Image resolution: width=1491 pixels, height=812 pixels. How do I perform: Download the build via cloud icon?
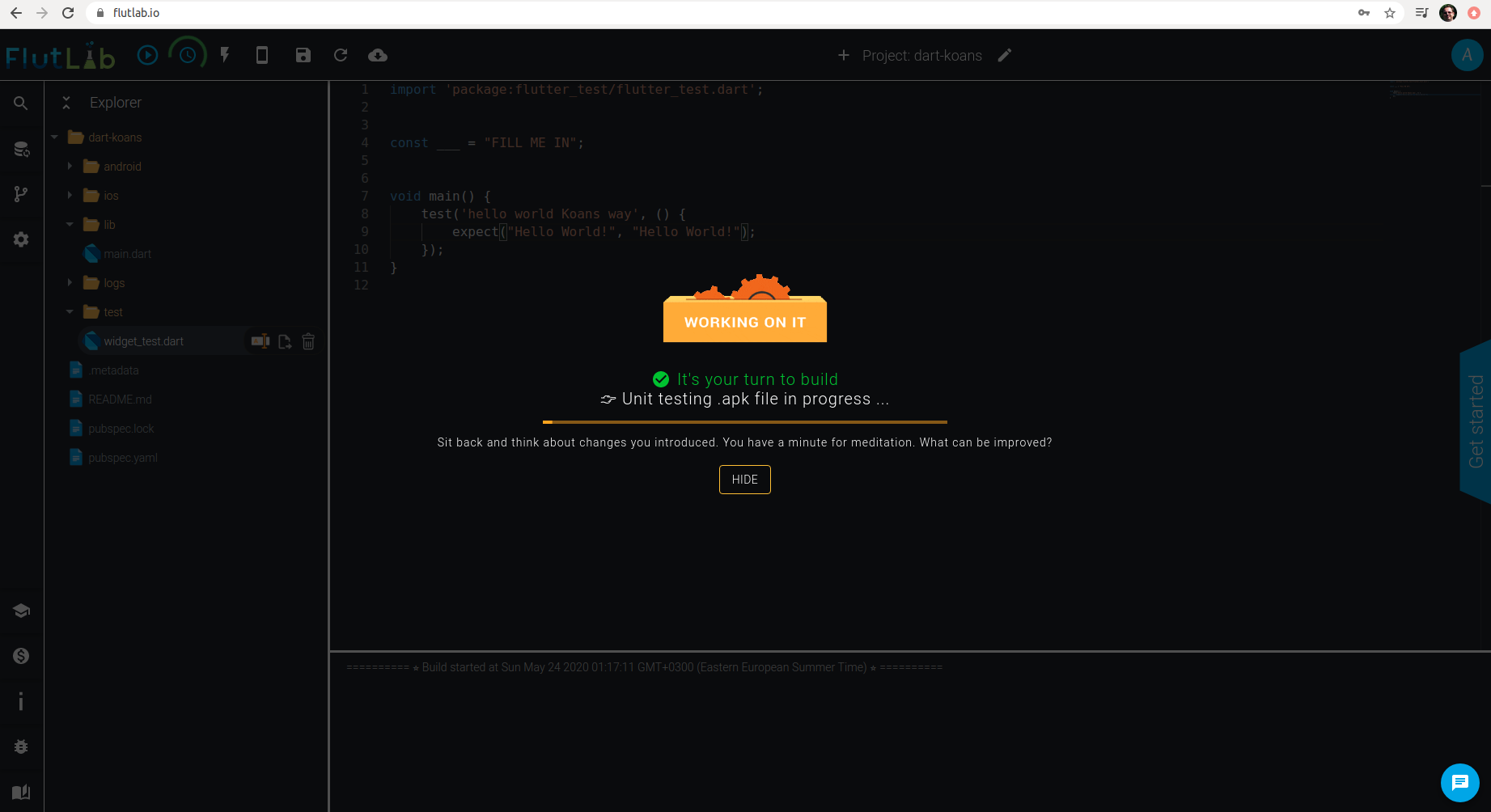pos(377,55)
